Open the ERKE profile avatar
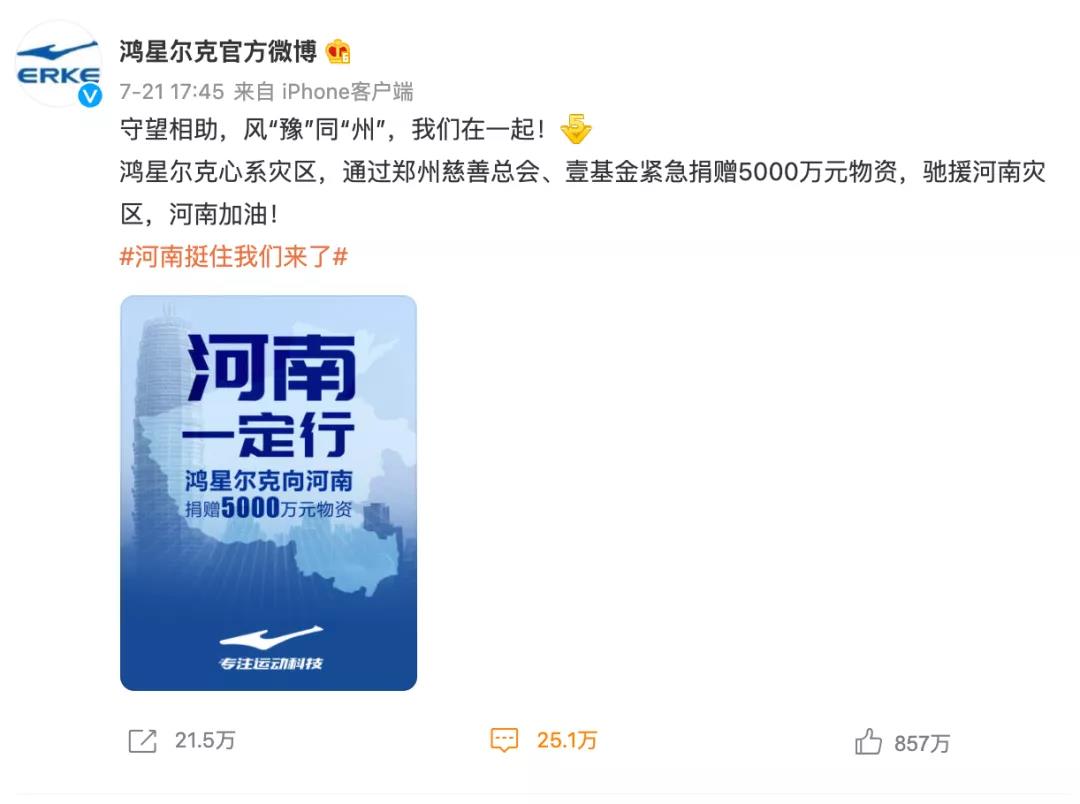Screen dimensions: 1080x804 point(58,63)
